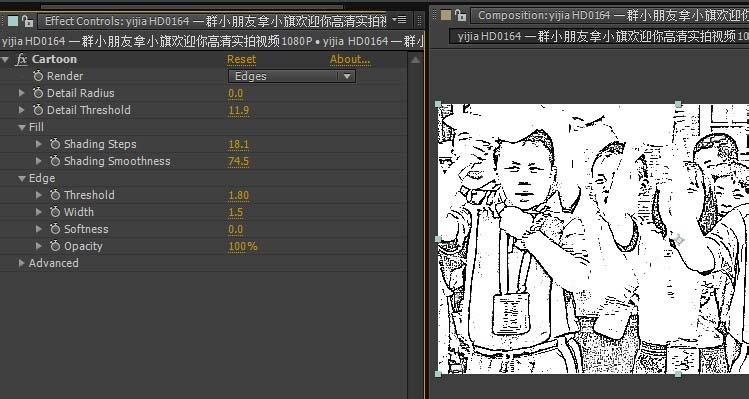Click the top-middle layer transform handle

tap(678, 104)
